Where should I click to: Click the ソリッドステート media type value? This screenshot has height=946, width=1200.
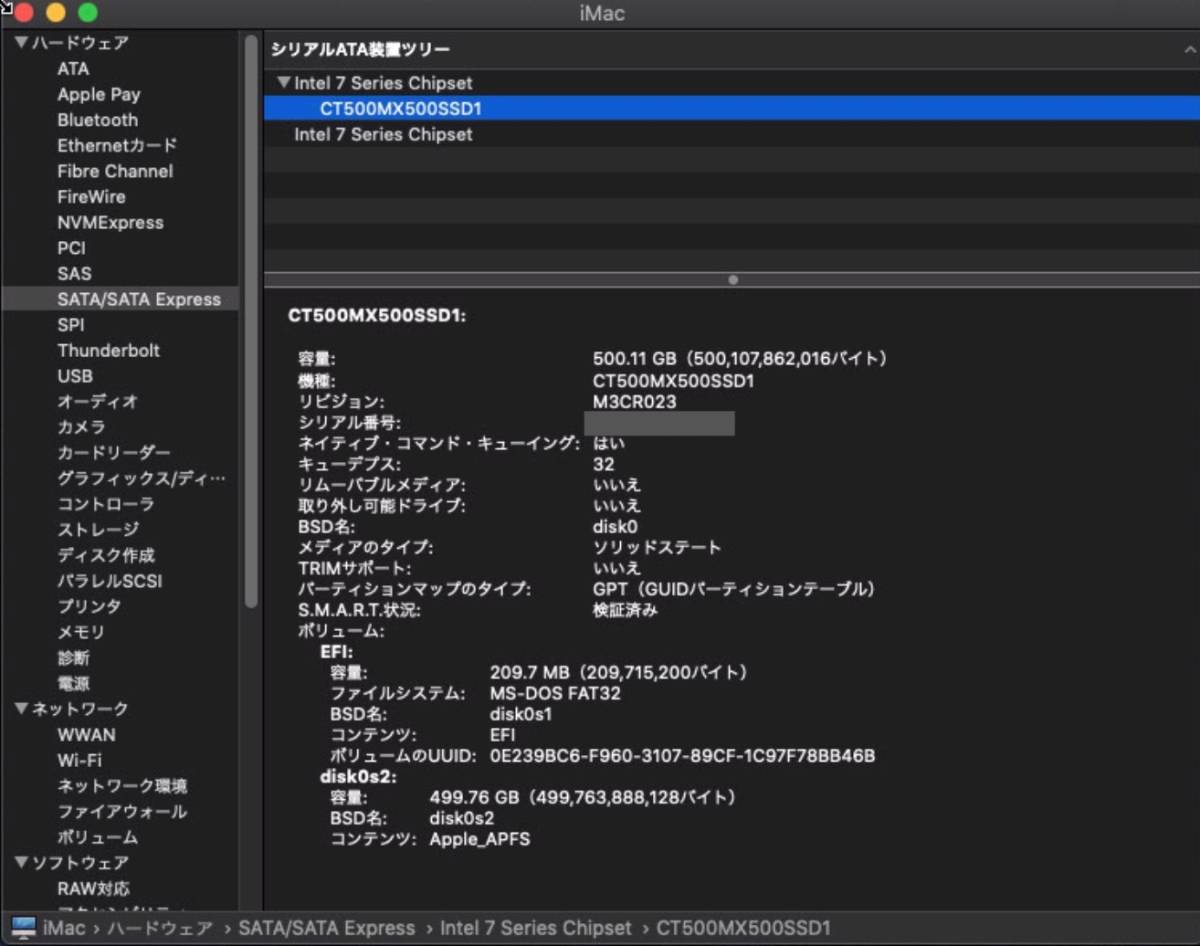(657, 547)
